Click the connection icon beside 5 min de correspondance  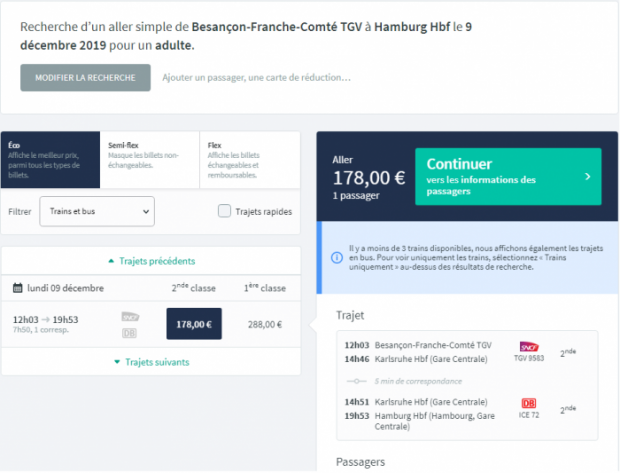pos(357,381)
